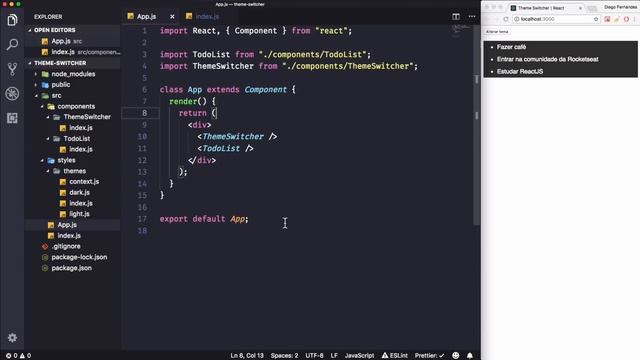Screen dimensions: 640x360
Task: Click 'Estudar ReactJS' list item in browser
Action: click(520, 71)
